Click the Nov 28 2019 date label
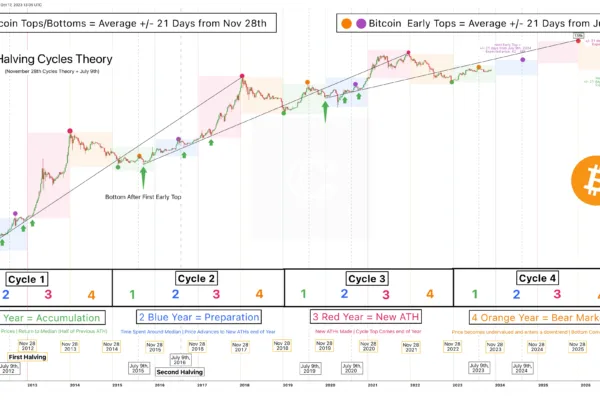 pyautogui.click(x=324, y=346)
